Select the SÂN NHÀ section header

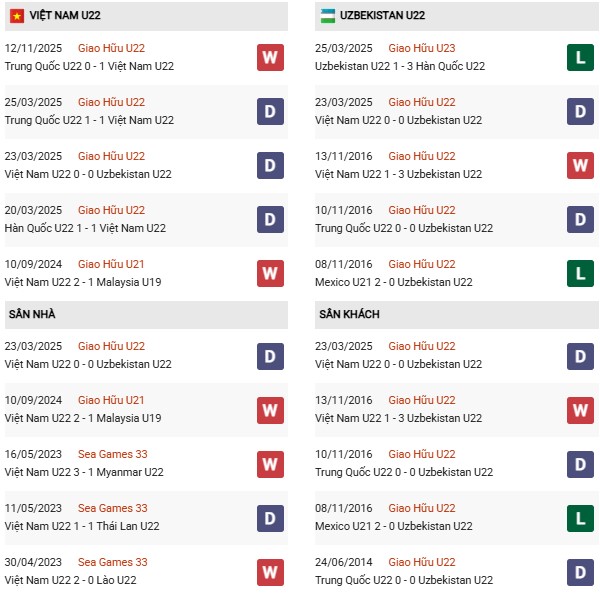pyautogui.click(x=32, y=314)
